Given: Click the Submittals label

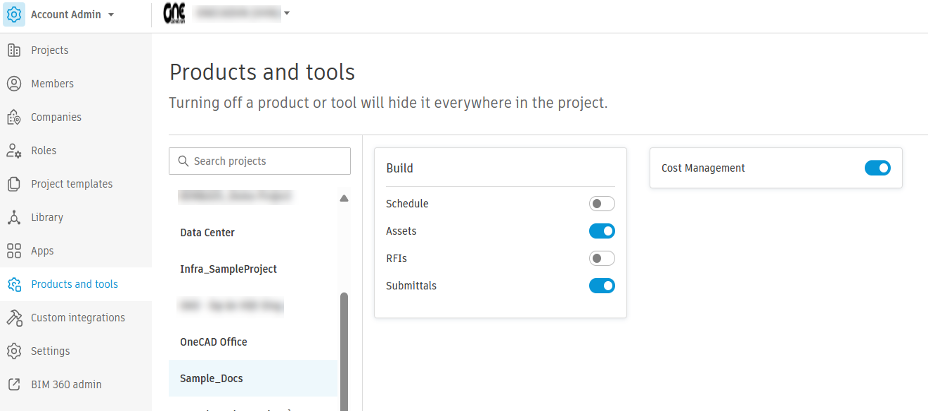Looking at the screenshot, I should coord(411,286).
